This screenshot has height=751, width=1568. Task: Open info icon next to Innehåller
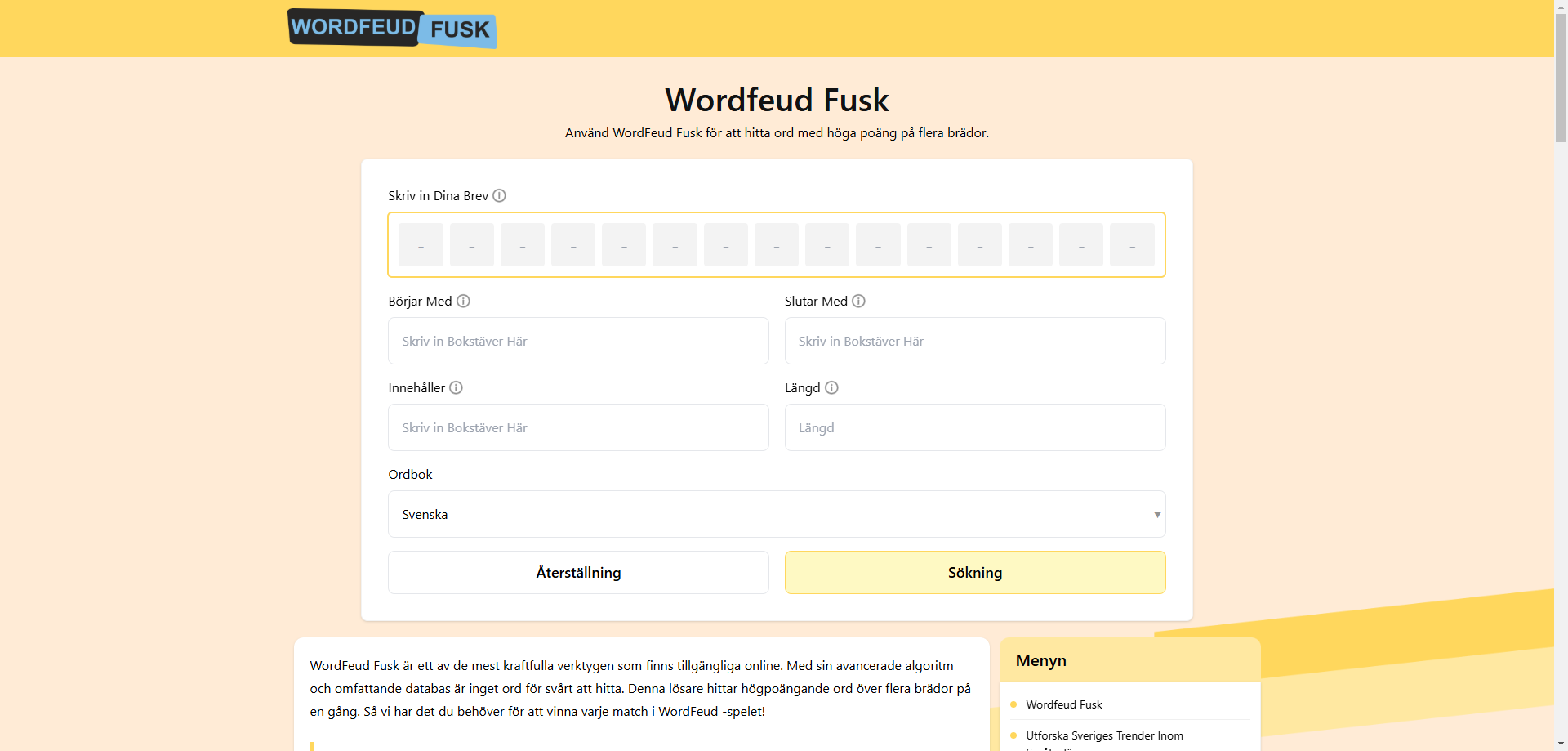coord(456,387)
